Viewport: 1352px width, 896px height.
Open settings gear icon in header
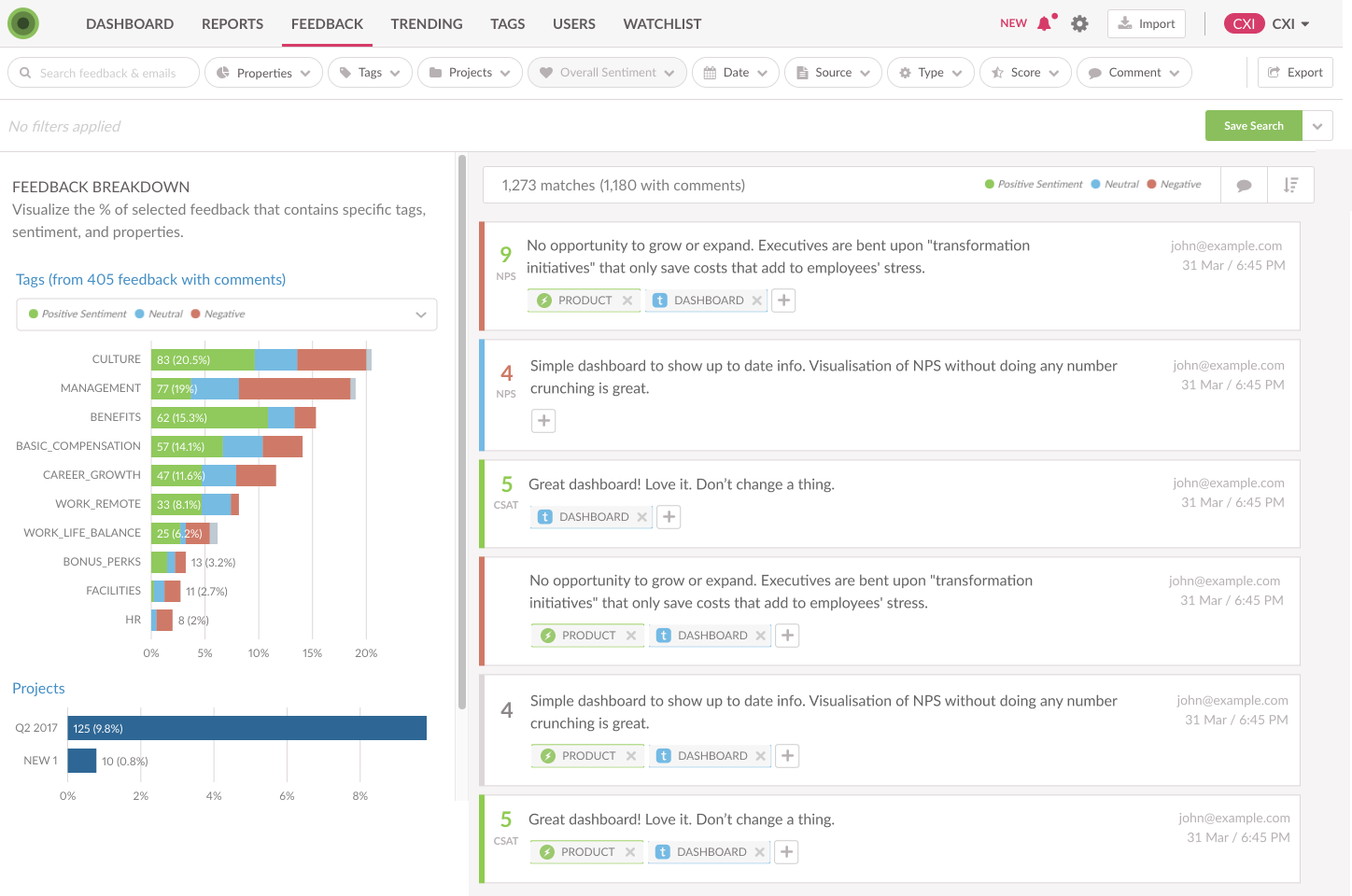point(1079,24)
